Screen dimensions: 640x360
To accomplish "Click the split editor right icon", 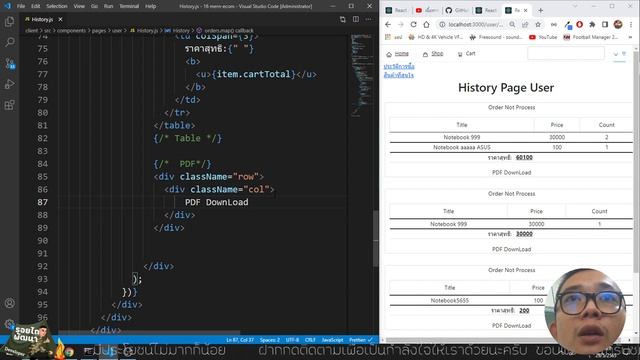I will pos(356,19).
